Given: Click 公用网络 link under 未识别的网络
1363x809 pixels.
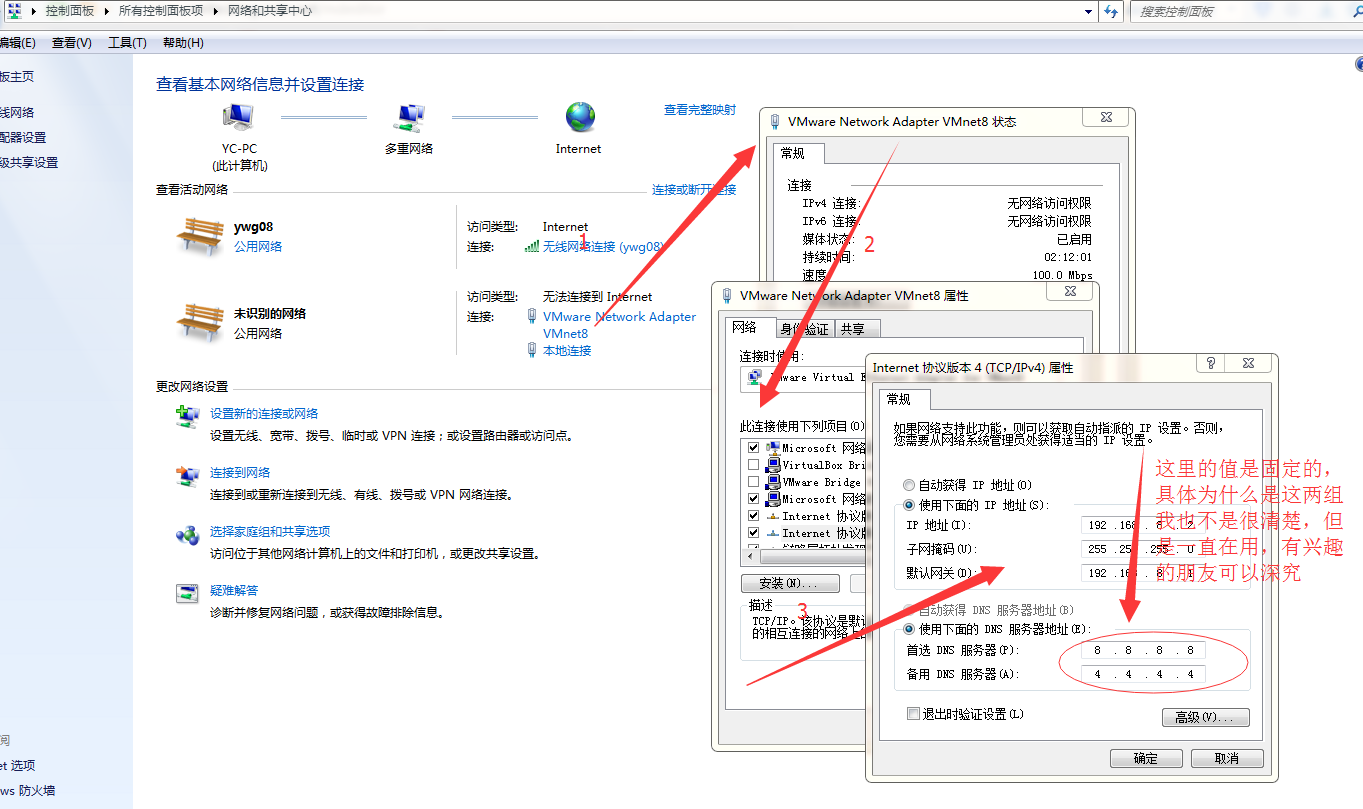Looking at the screenshot, I should point(258,333).
